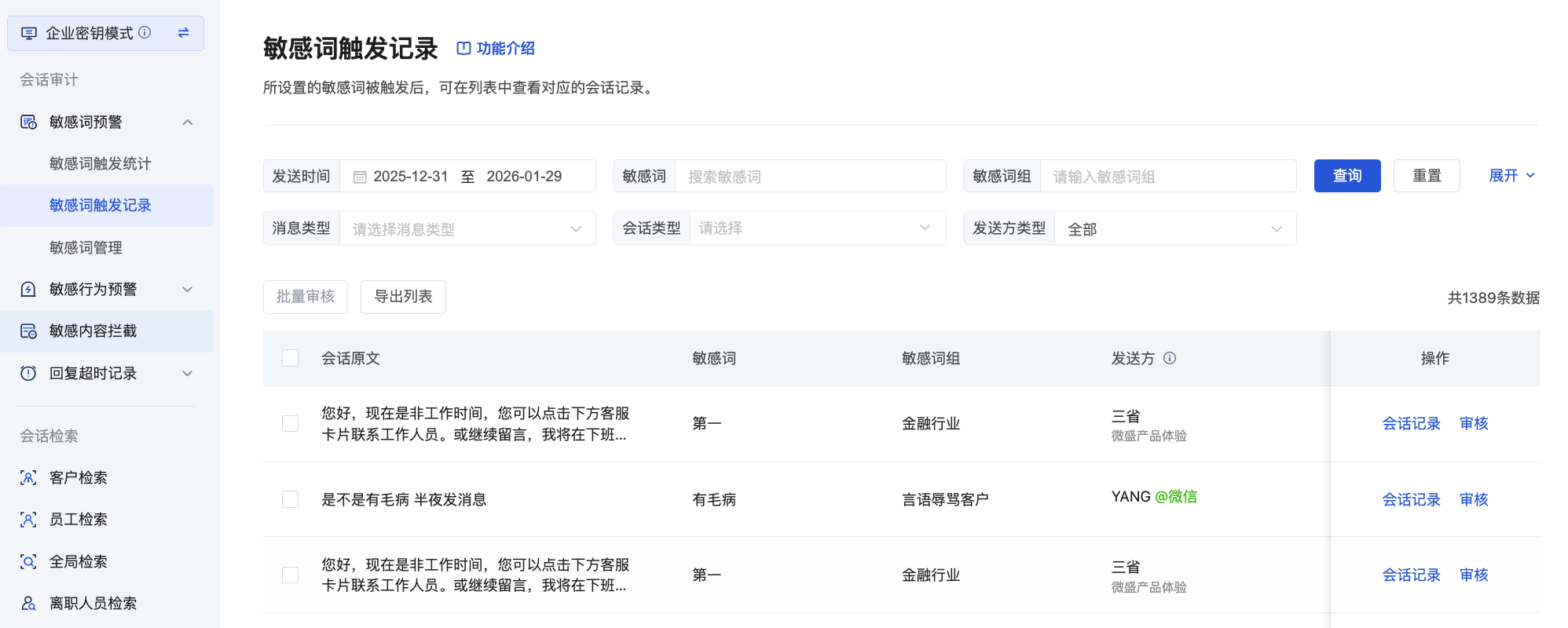Check the 是不是有毛病 row checkbox
This screenshot has height=628, width=1568.
290,499
